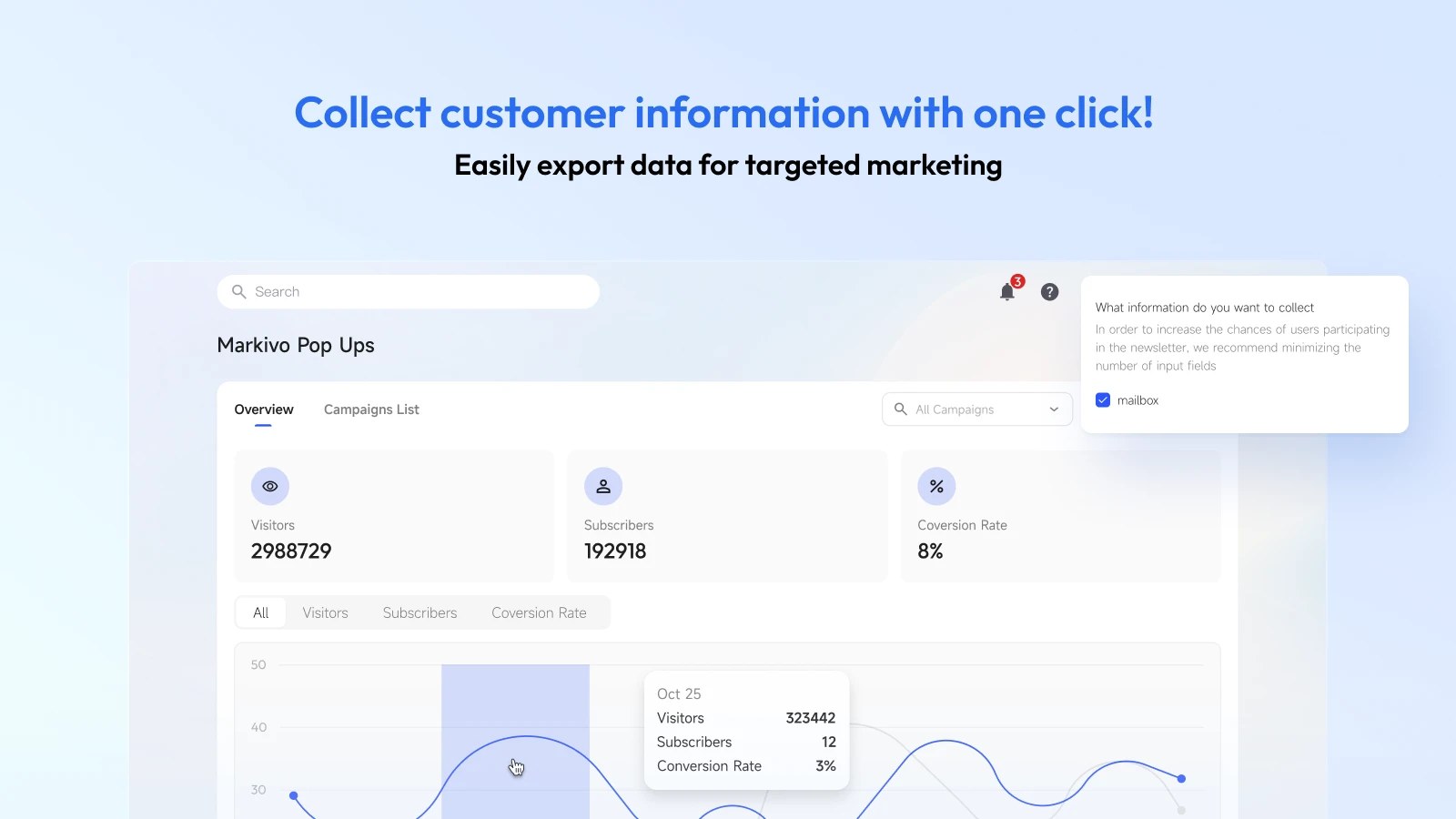The image size is (1456, 819).
Task: Select the Visitors chart filter
Action: click(325, 612)
